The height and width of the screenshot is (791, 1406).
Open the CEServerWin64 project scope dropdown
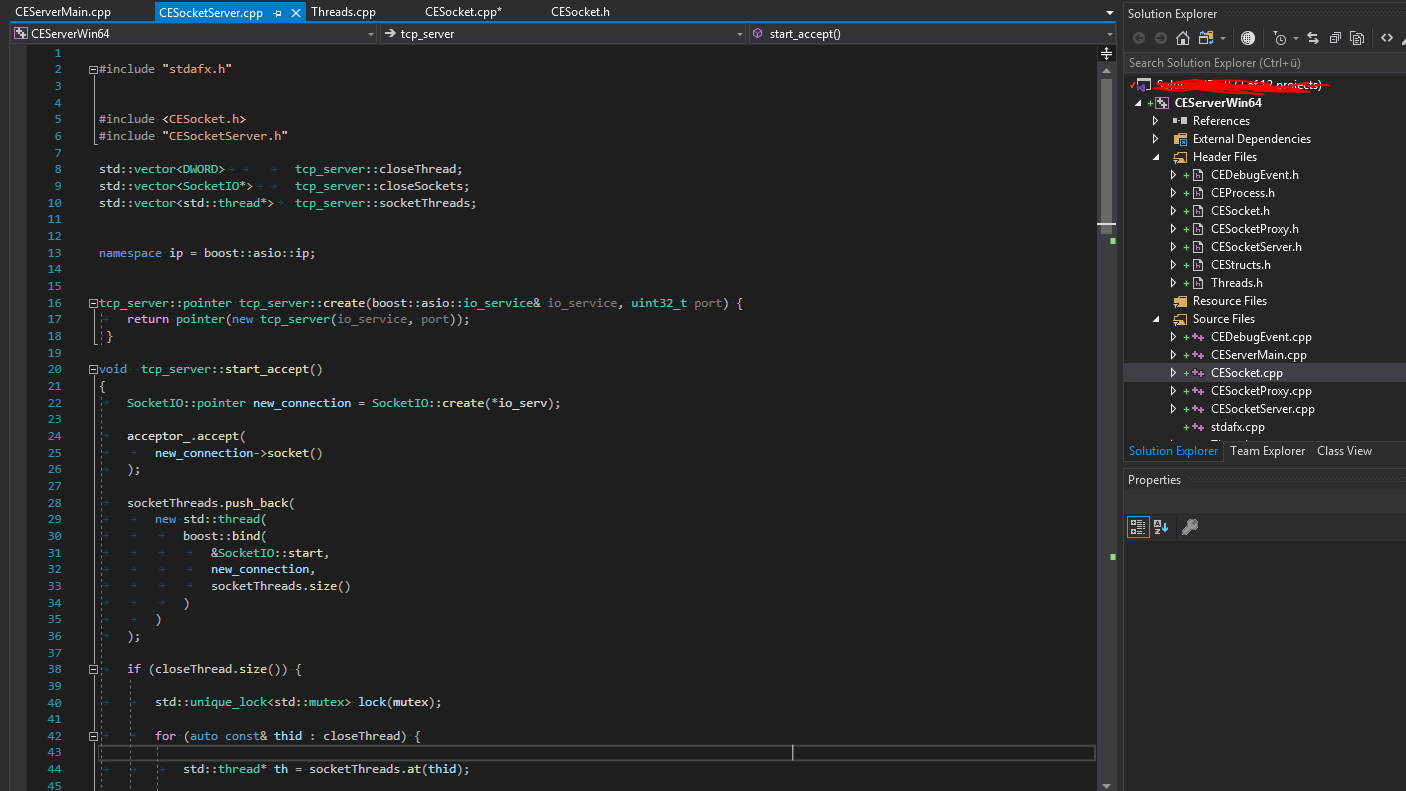(370, 34)
